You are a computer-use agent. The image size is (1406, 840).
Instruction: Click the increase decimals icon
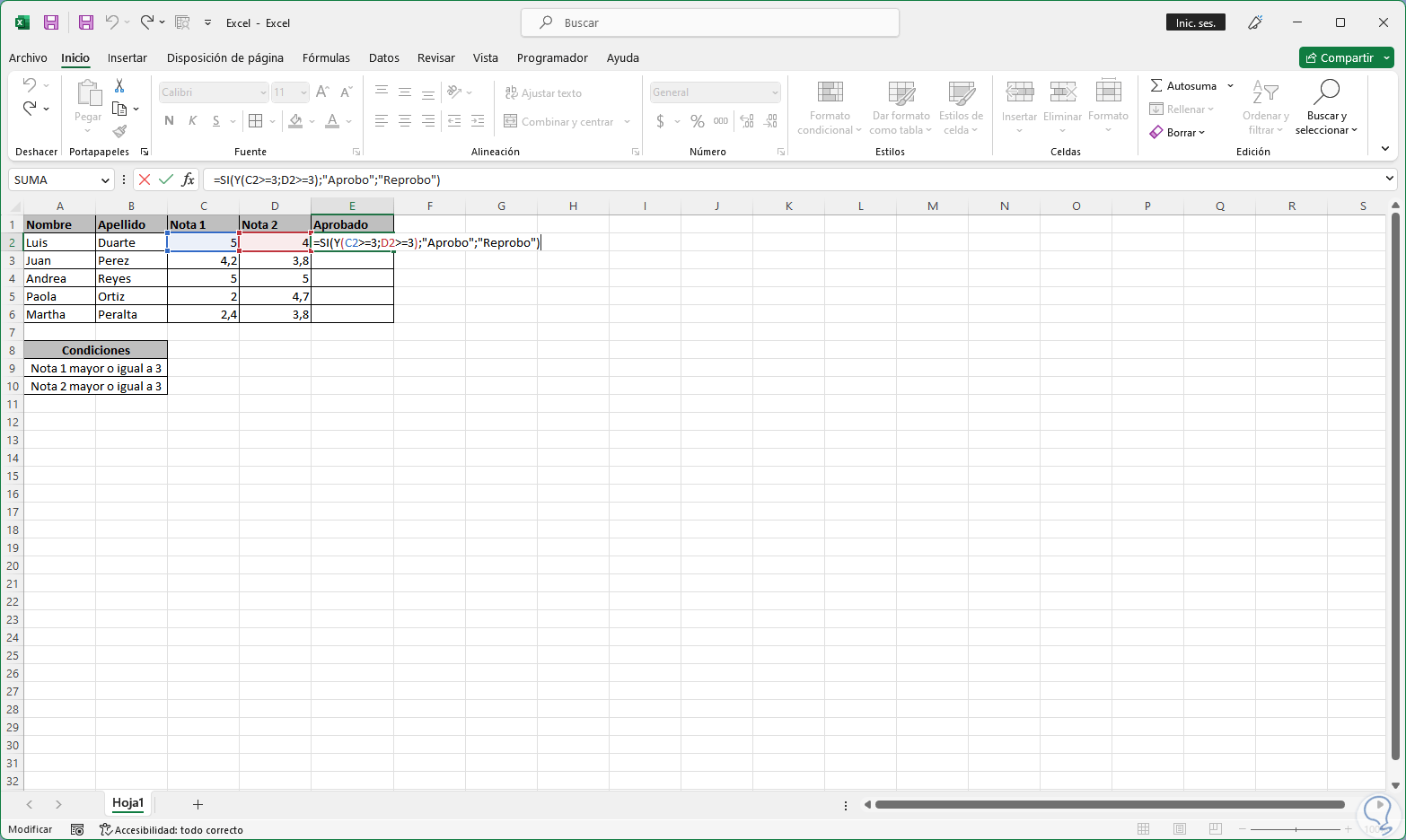click(x=747, y=121)
